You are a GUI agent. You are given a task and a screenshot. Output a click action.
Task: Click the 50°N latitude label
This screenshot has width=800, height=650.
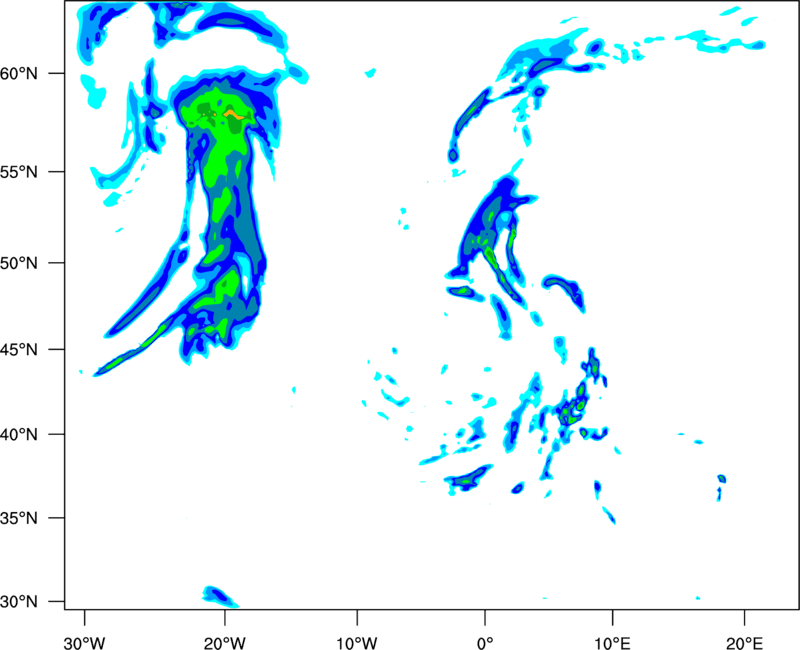tap(19, 263)
